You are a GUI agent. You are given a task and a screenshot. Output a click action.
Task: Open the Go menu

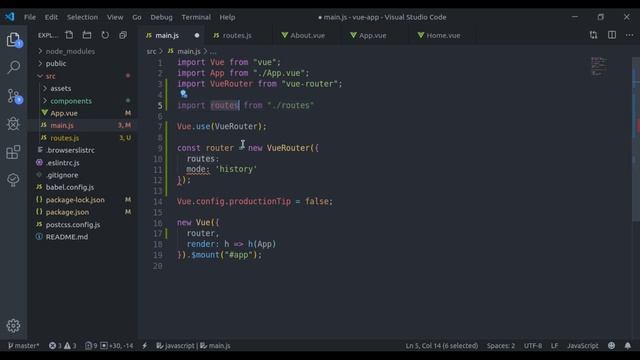tap(137, 17)
